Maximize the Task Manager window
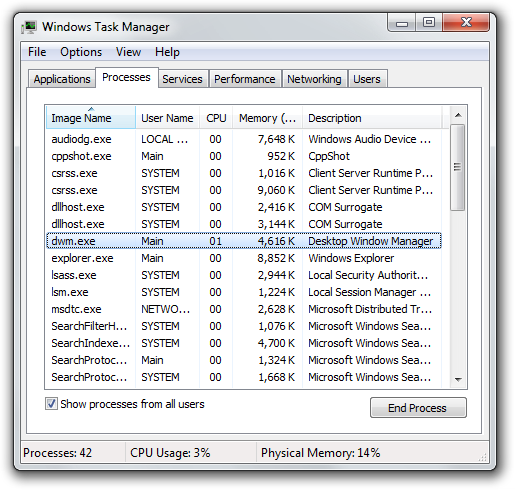This screenshot has height=490, width=516. pos(429,23)
